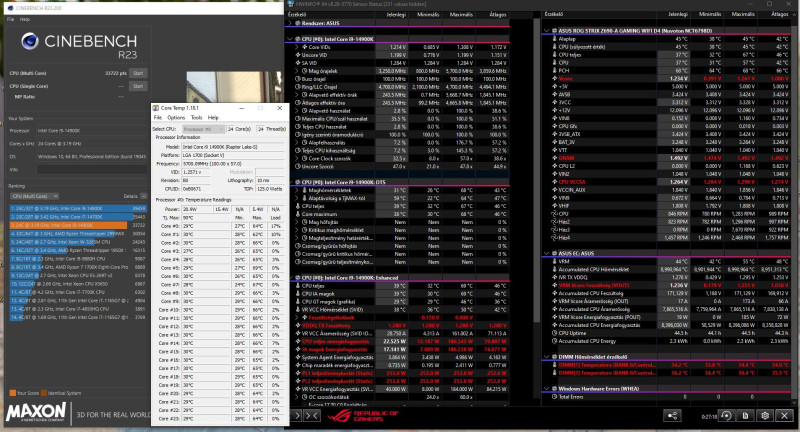This screenshot has width=800, height=432.
Task: Open Core Temp Select CPU dropdown
Action: [204, 129]
